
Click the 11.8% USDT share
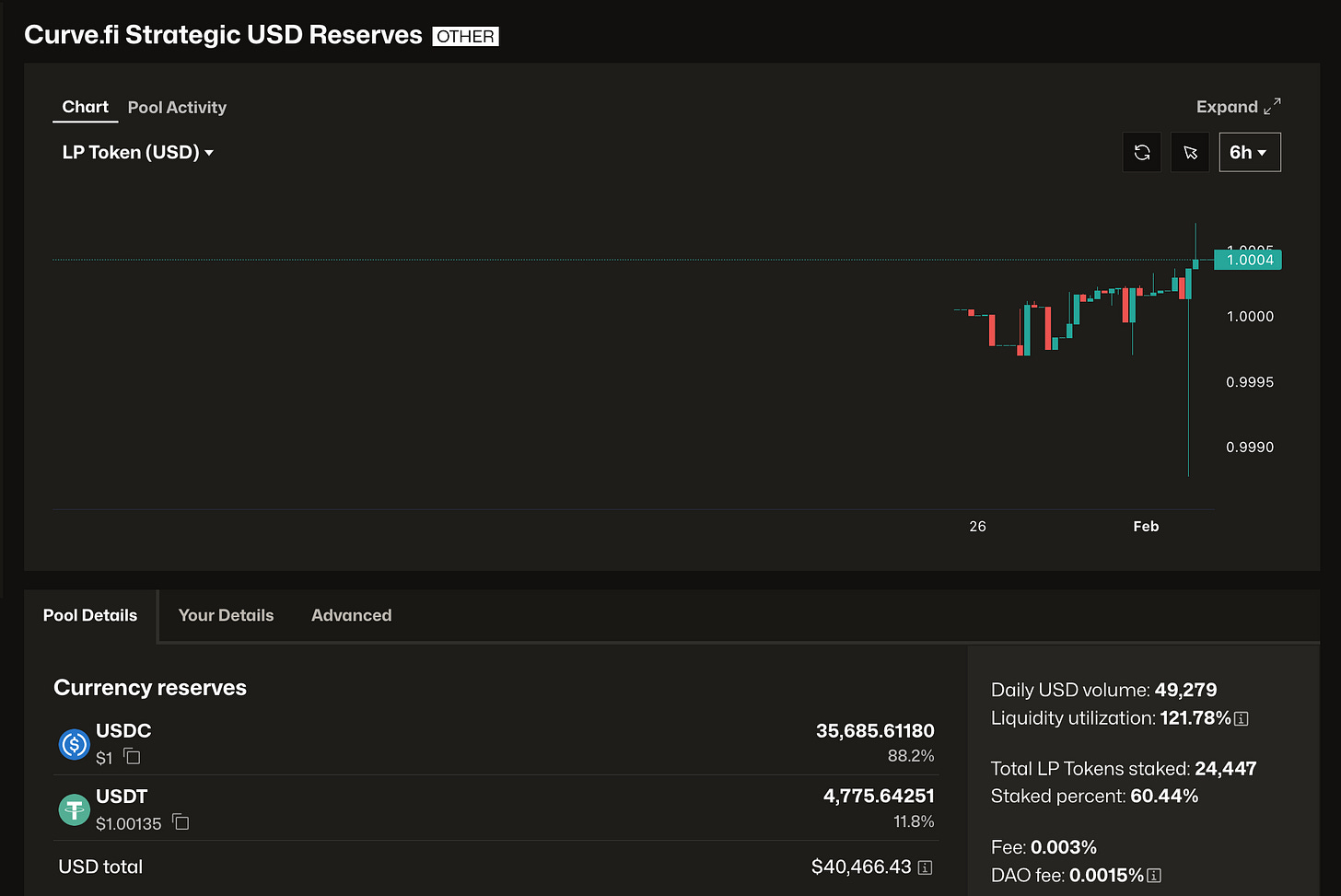[914, 821]
